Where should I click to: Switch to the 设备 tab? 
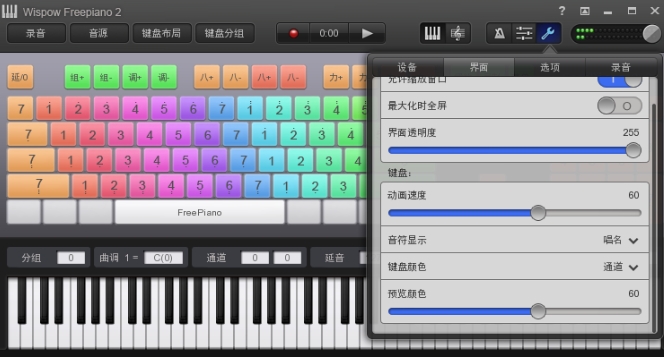pyautogui.click(x=408, y=67)
